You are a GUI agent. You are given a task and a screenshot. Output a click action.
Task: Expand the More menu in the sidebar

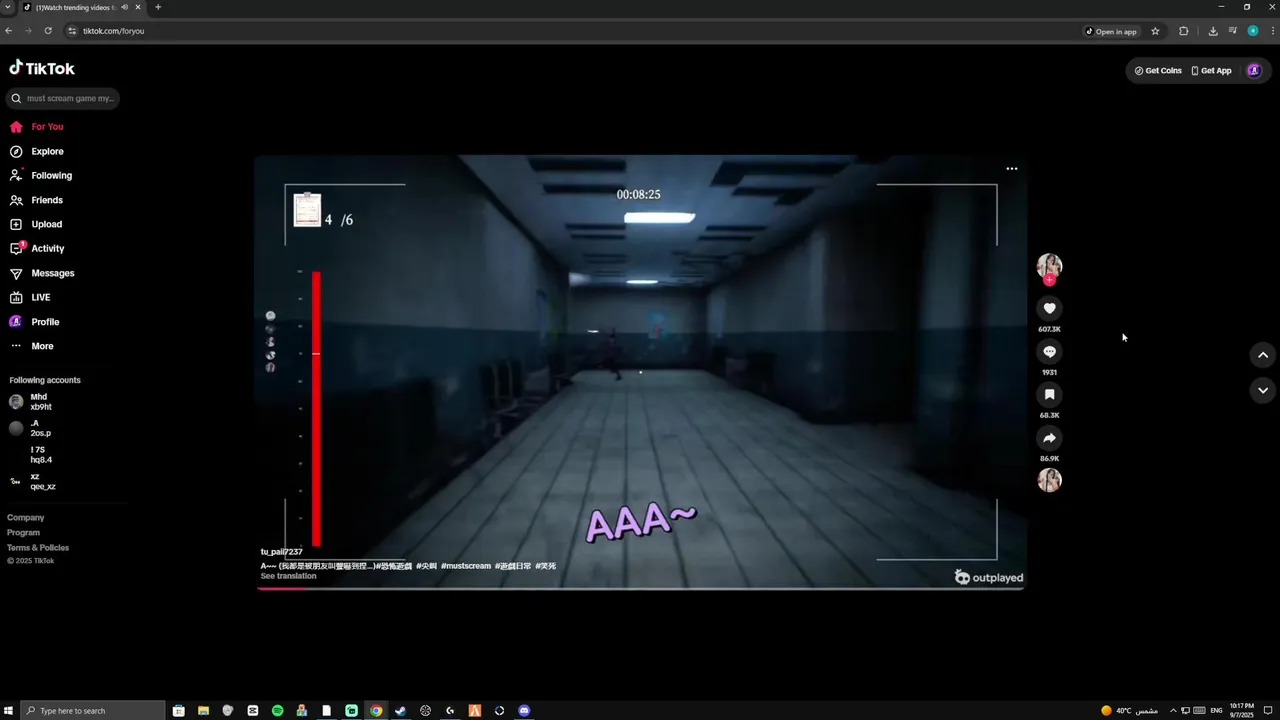pyautogui.click(x=32, y=346)
